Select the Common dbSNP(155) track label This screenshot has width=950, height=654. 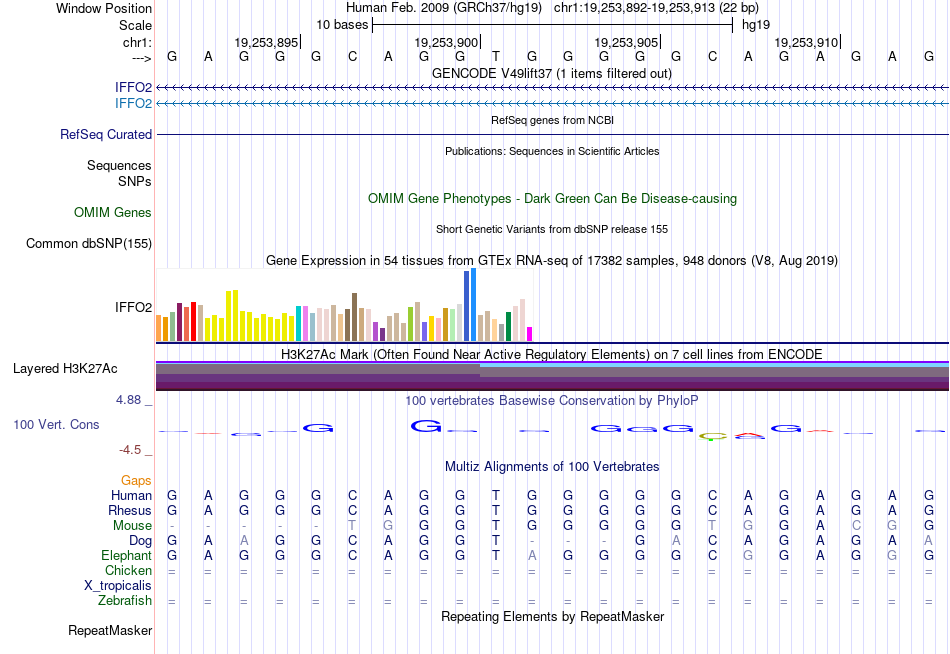pos(89,244)
